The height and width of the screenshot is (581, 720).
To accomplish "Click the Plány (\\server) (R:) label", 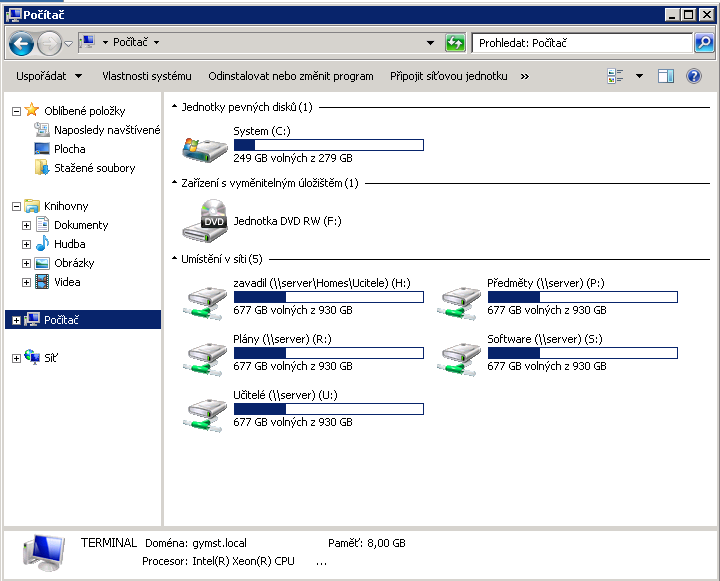I will [x=282, y=339].
